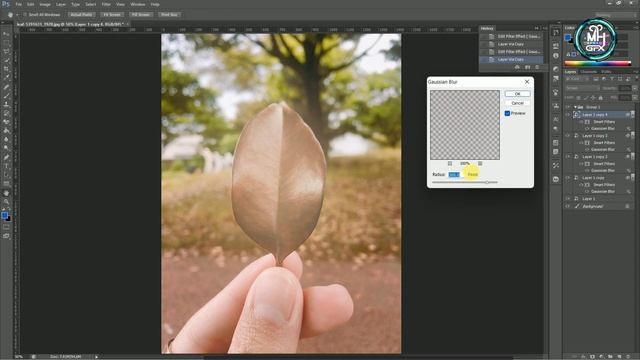Screen dimensions: 640x360
Task: Toggle visibility of Layer 1 copy
Action: [568, 178]
